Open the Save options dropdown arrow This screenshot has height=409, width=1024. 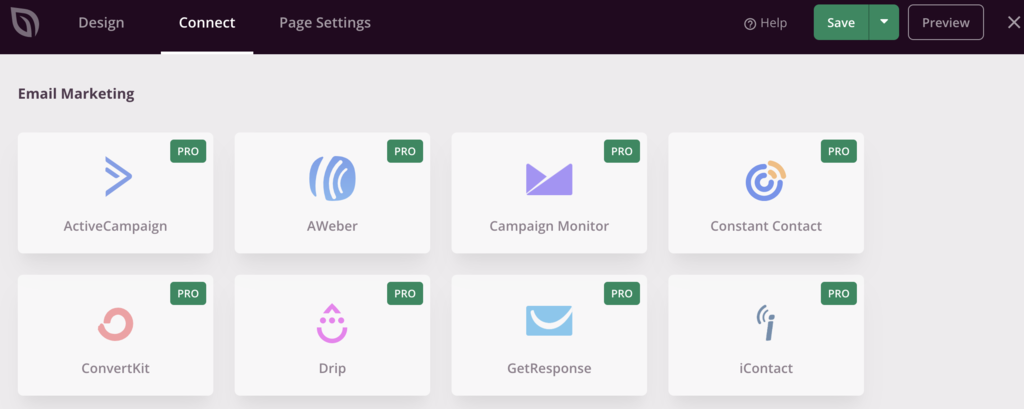pos(884,22)
